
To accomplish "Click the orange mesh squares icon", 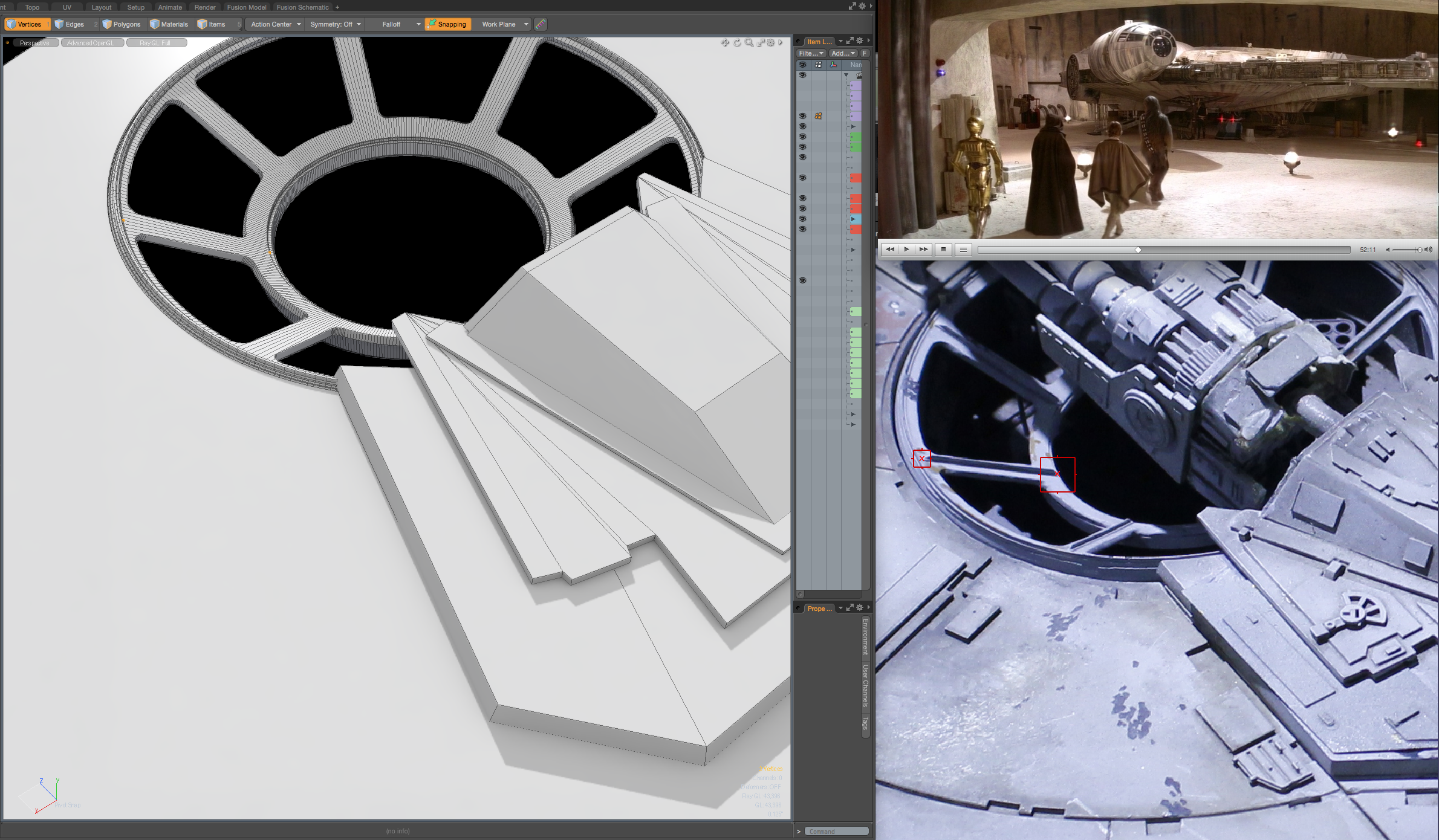I will click(818, 116).
